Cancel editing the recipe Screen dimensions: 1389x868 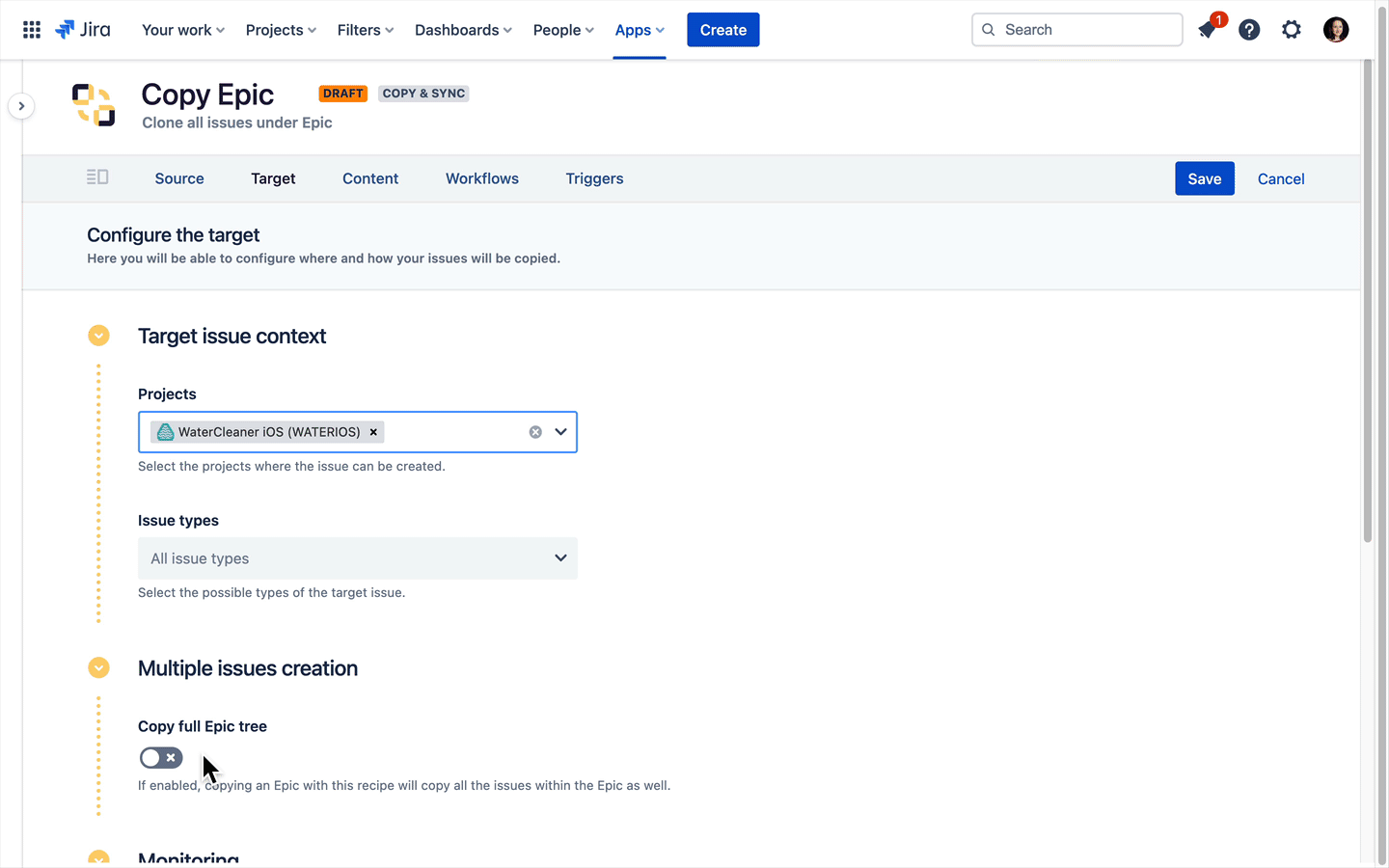coord(1280,178)
